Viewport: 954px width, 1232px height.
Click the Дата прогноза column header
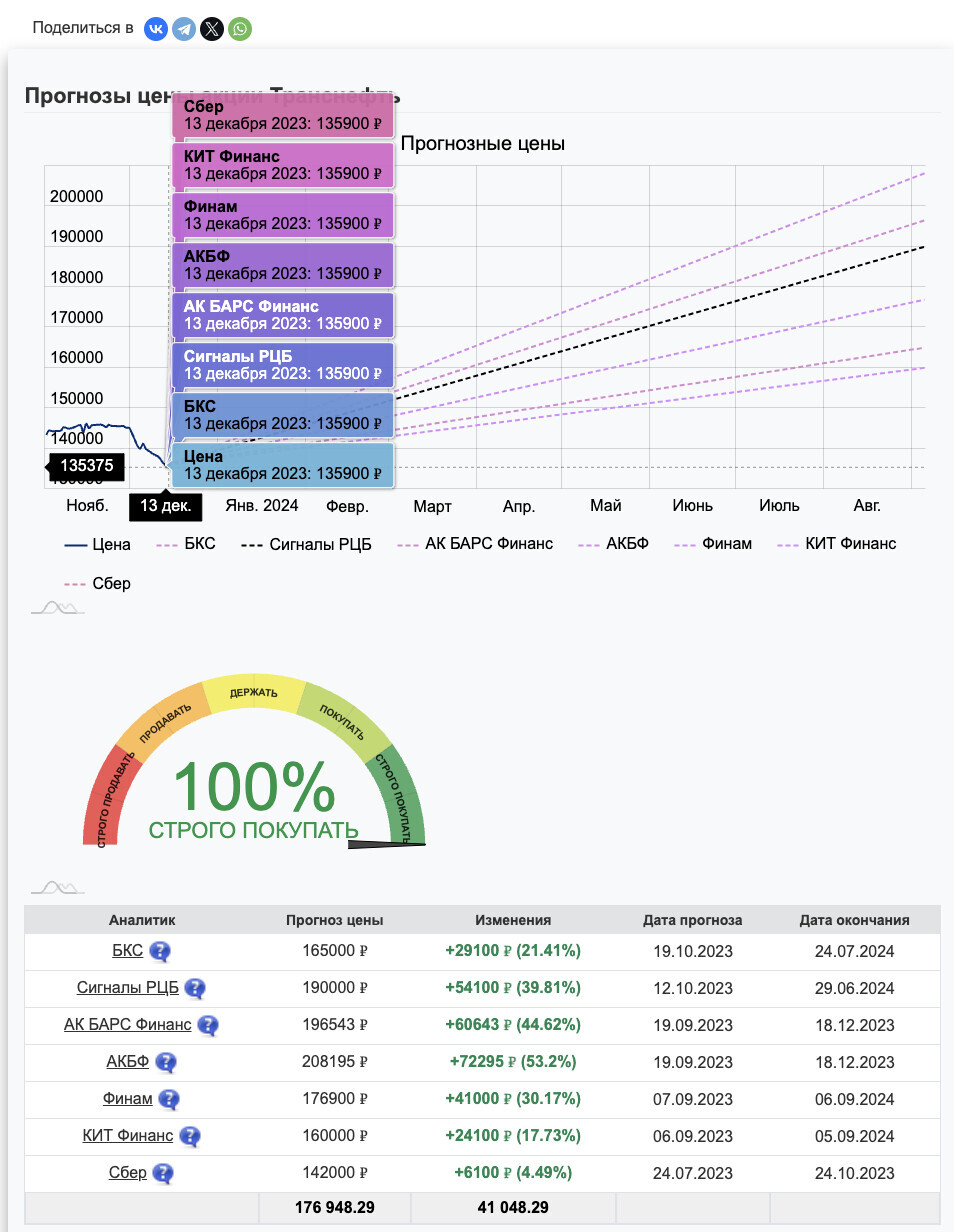[693, 920]
